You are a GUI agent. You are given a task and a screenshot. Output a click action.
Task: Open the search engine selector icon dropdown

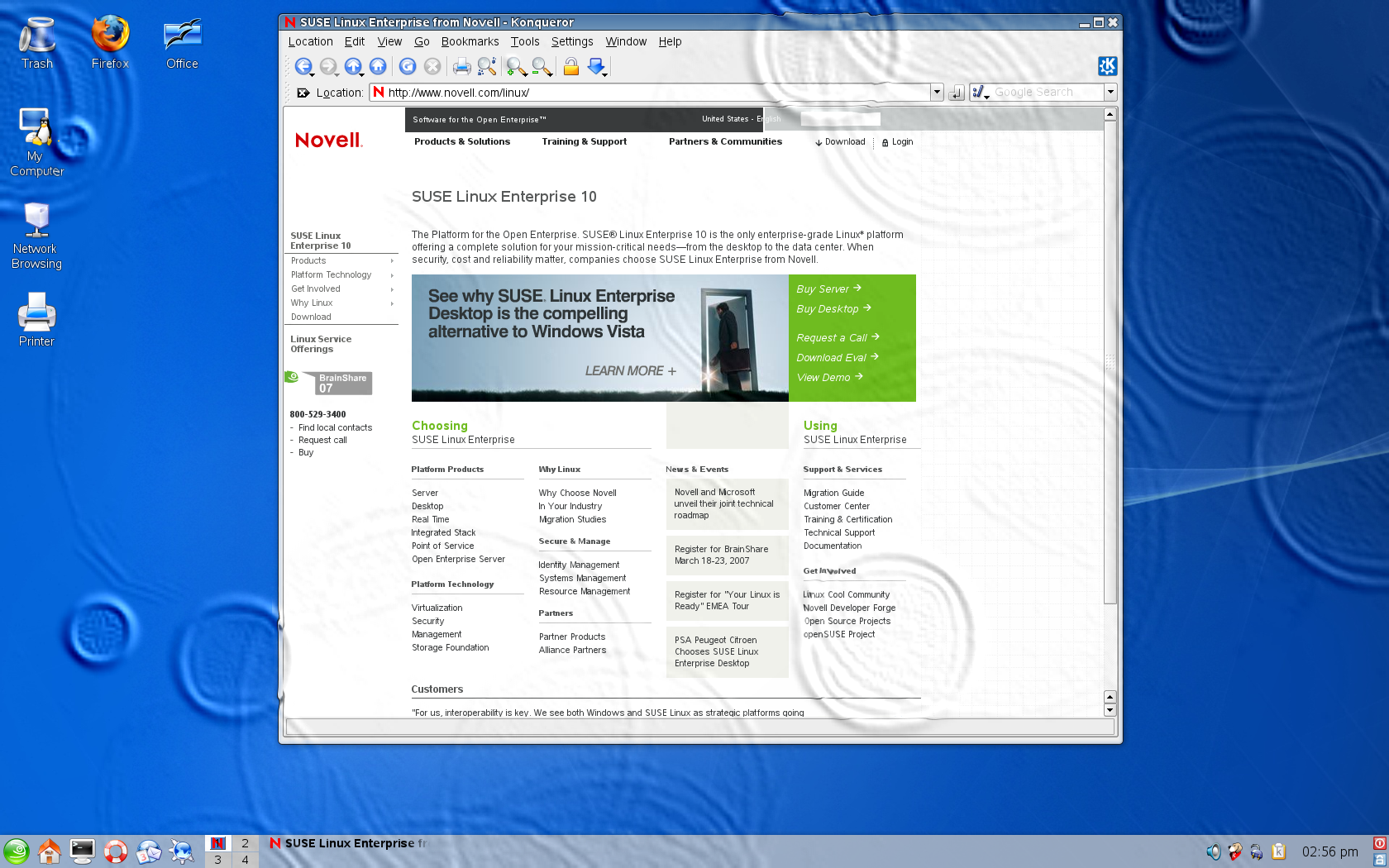981,93
